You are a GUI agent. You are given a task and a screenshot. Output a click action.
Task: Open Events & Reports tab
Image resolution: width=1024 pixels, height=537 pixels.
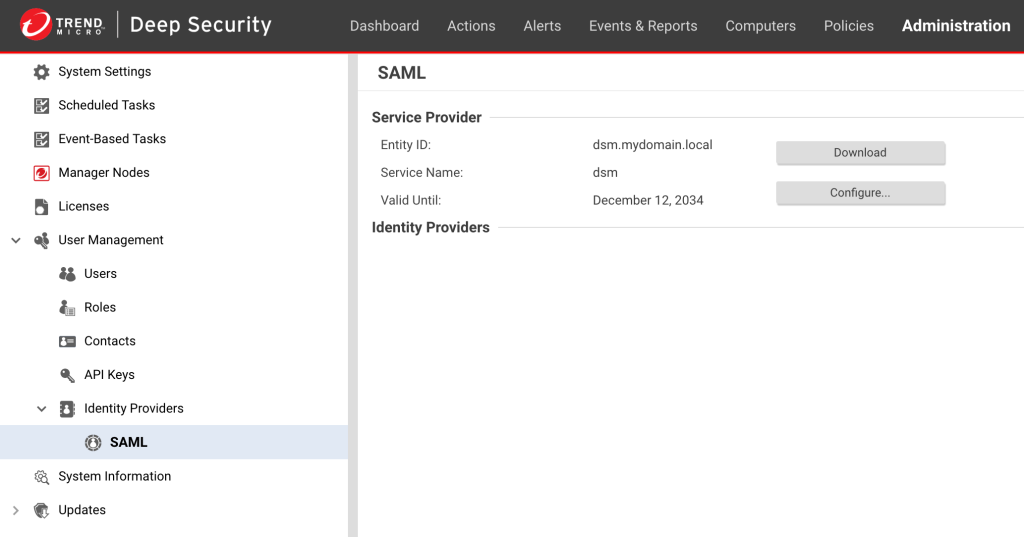(643, 25)
